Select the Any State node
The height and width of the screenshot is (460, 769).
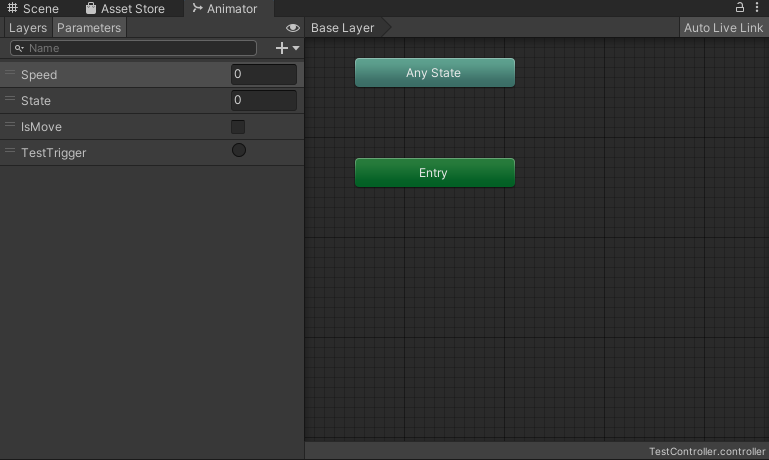coord(434,73)
